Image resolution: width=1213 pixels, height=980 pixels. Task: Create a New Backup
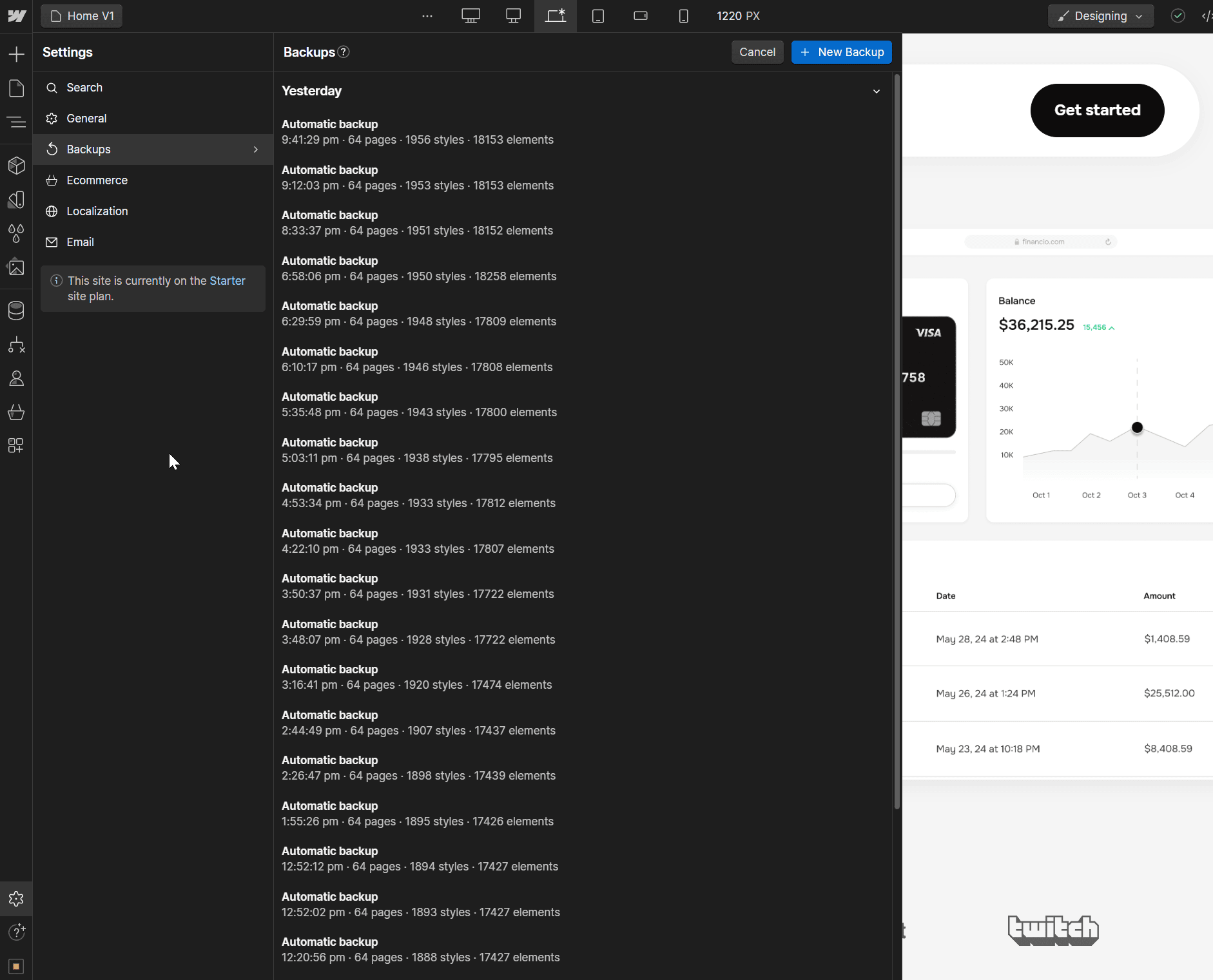[841, 52]
